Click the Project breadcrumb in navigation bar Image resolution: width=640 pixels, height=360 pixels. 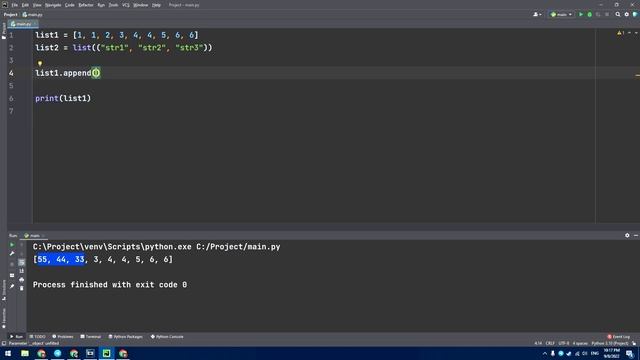point(11,15)
